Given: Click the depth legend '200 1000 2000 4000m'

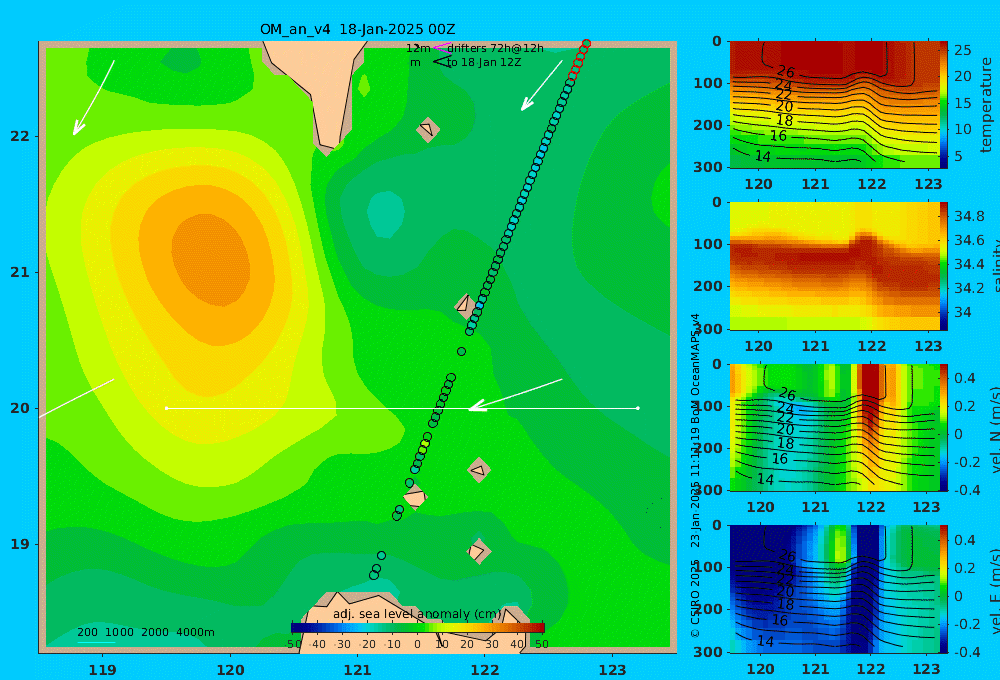Looking at the screenshot, I should 145,632.
